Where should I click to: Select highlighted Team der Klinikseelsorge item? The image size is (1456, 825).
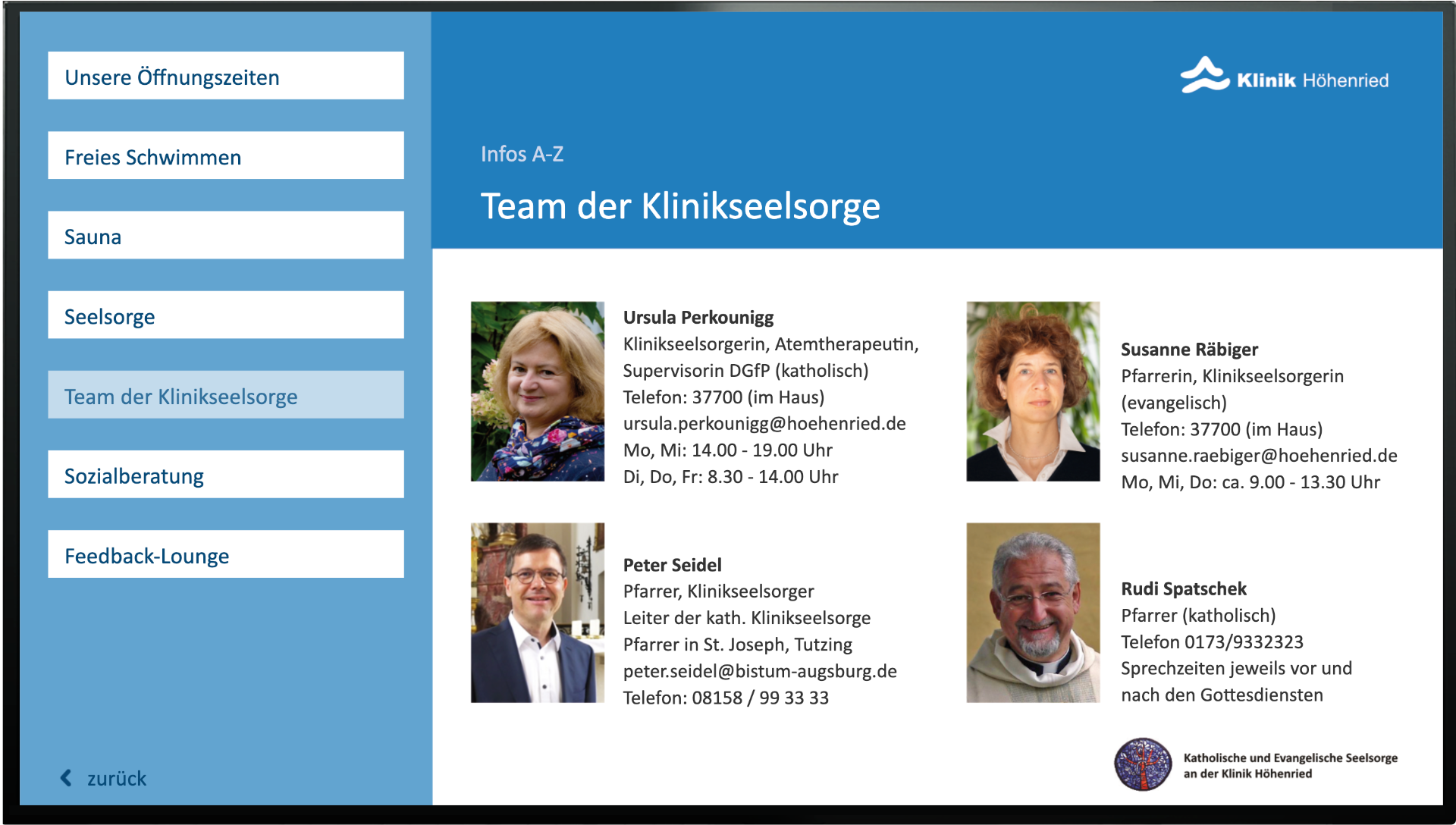coord(226,394)
